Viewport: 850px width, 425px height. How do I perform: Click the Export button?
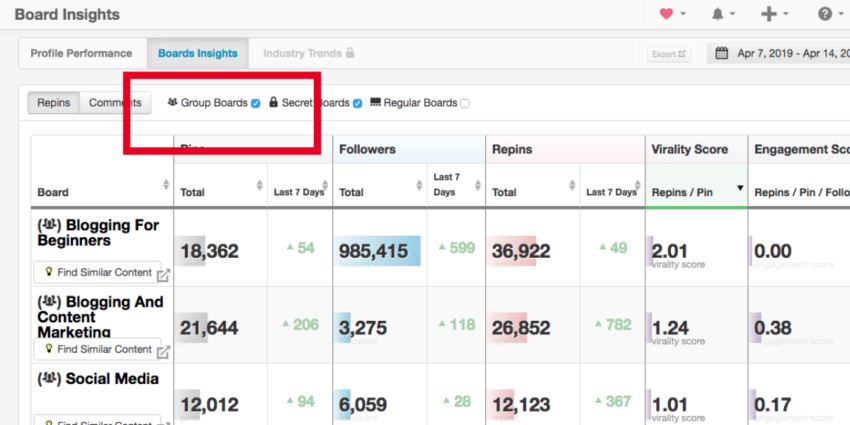tap(668, 54)
